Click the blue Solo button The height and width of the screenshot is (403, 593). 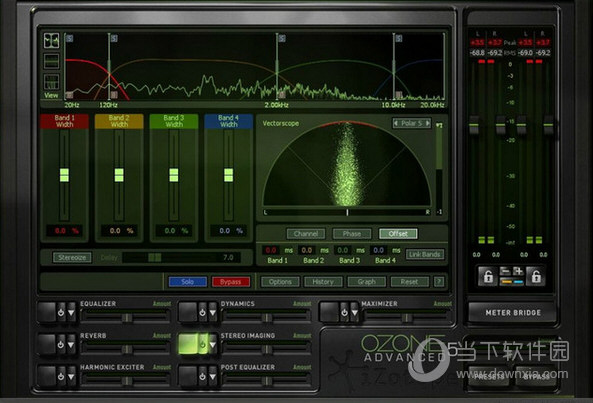tap(188, 282)
